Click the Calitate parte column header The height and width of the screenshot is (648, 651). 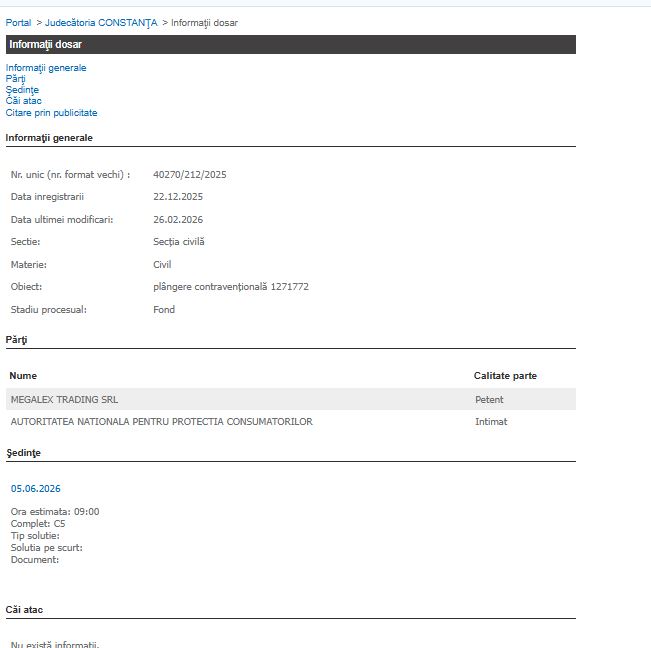click(x=505, y=376)
